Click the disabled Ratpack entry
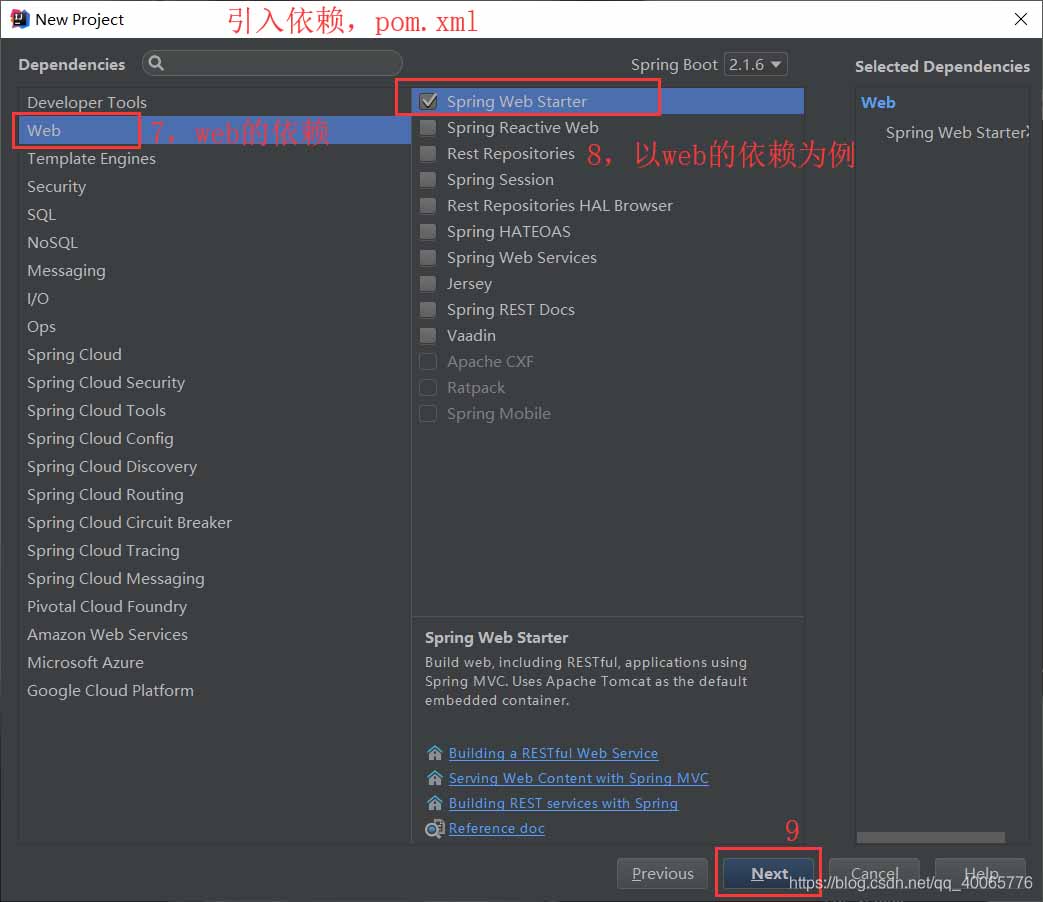The height and width of the screenshot is (902, 1043). (x=607, y=388)
